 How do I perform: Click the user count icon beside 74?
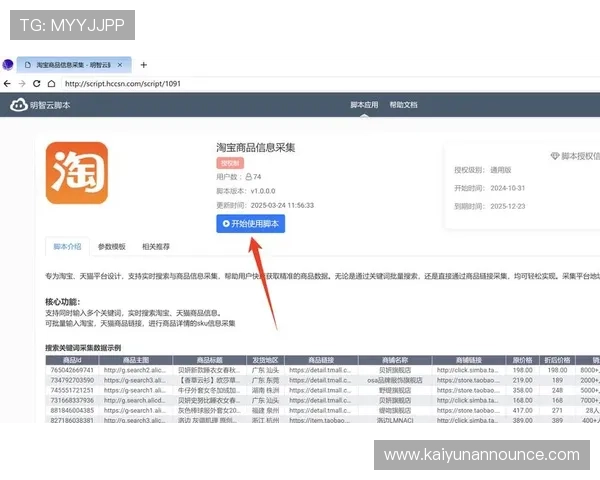coord(249,177)
